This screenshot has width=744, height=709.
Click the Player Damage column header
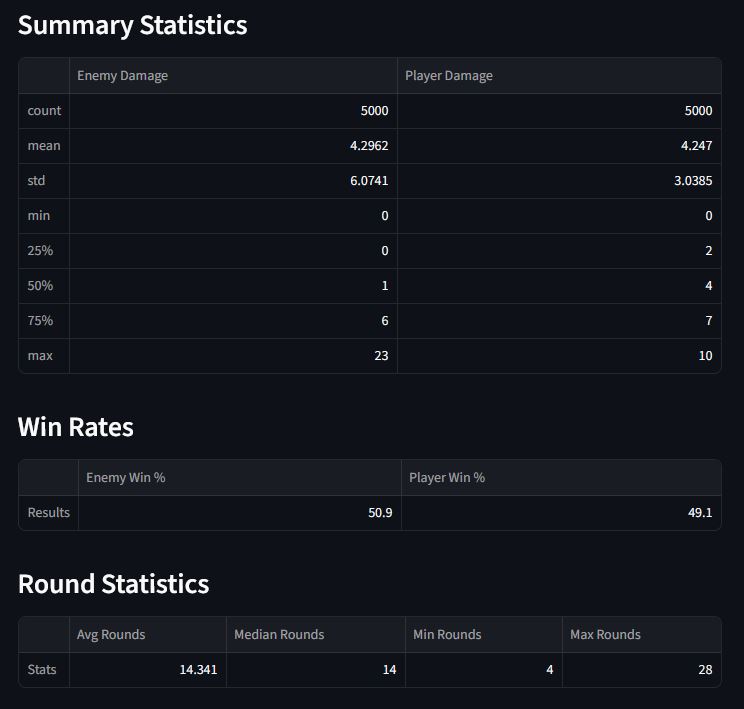coord(449,76)
